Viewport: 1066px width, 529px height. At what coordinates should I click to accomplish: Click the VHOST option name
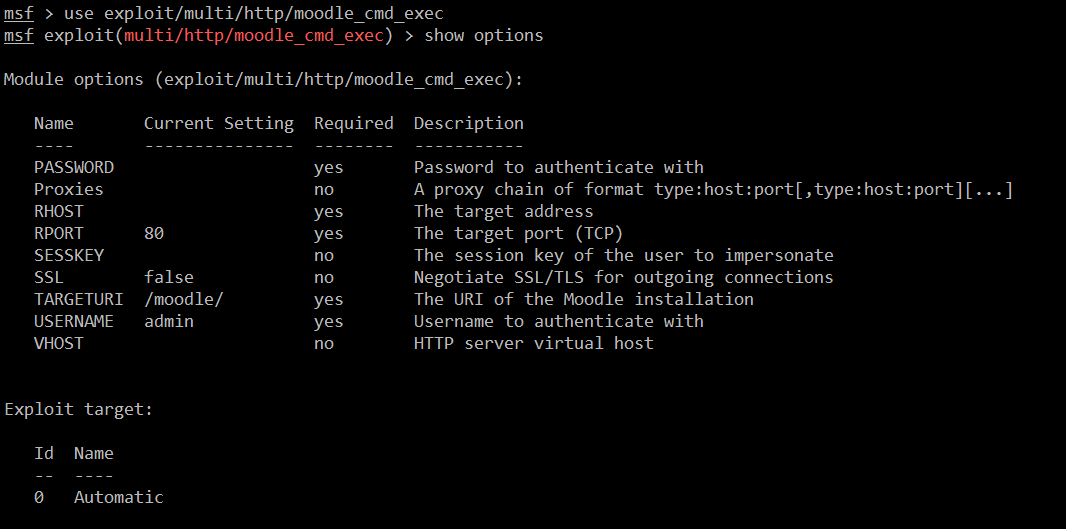(x=59, y=343)
